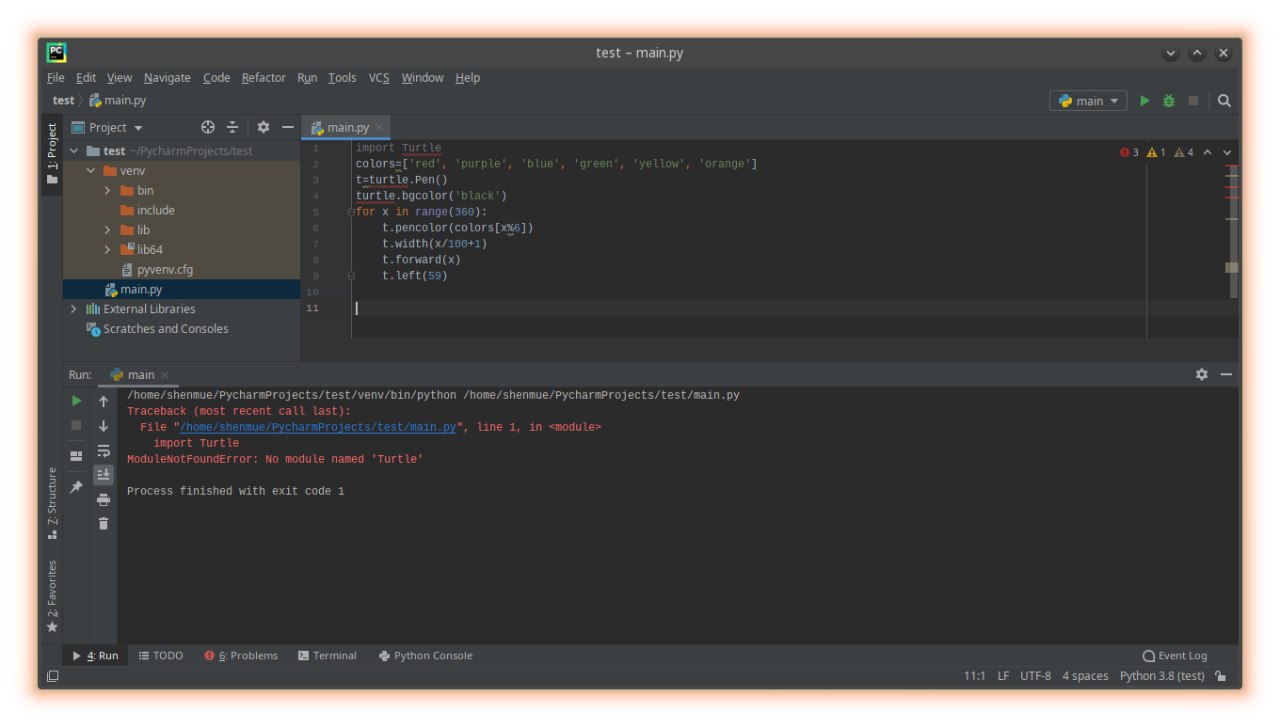The height and width of the screenshot is (727, 1280).
Task: Close the main.py editor tab
Action: pos(380,128)
